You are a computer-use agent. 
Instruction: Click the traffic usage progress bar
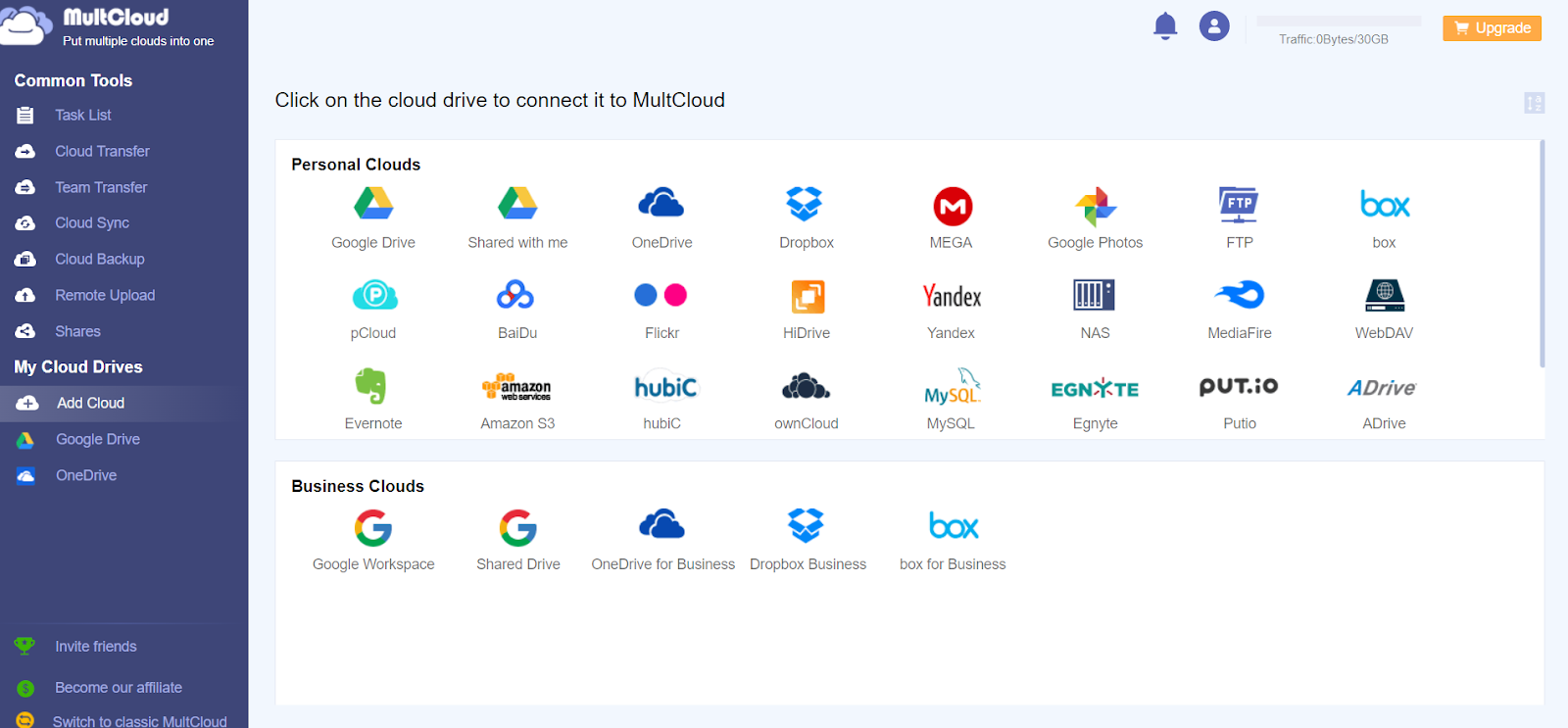coord(1339,21)
